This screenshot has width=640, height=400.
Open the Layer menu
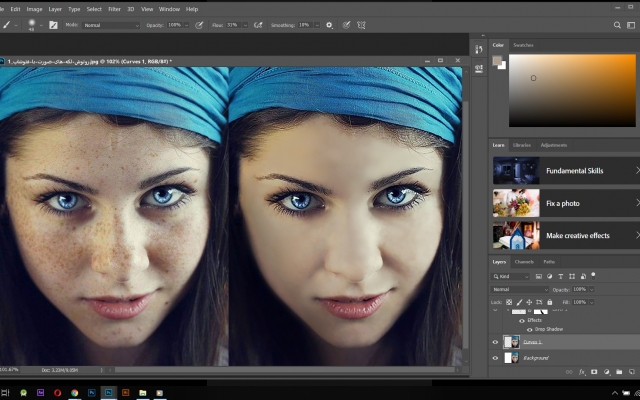point(55,9)
